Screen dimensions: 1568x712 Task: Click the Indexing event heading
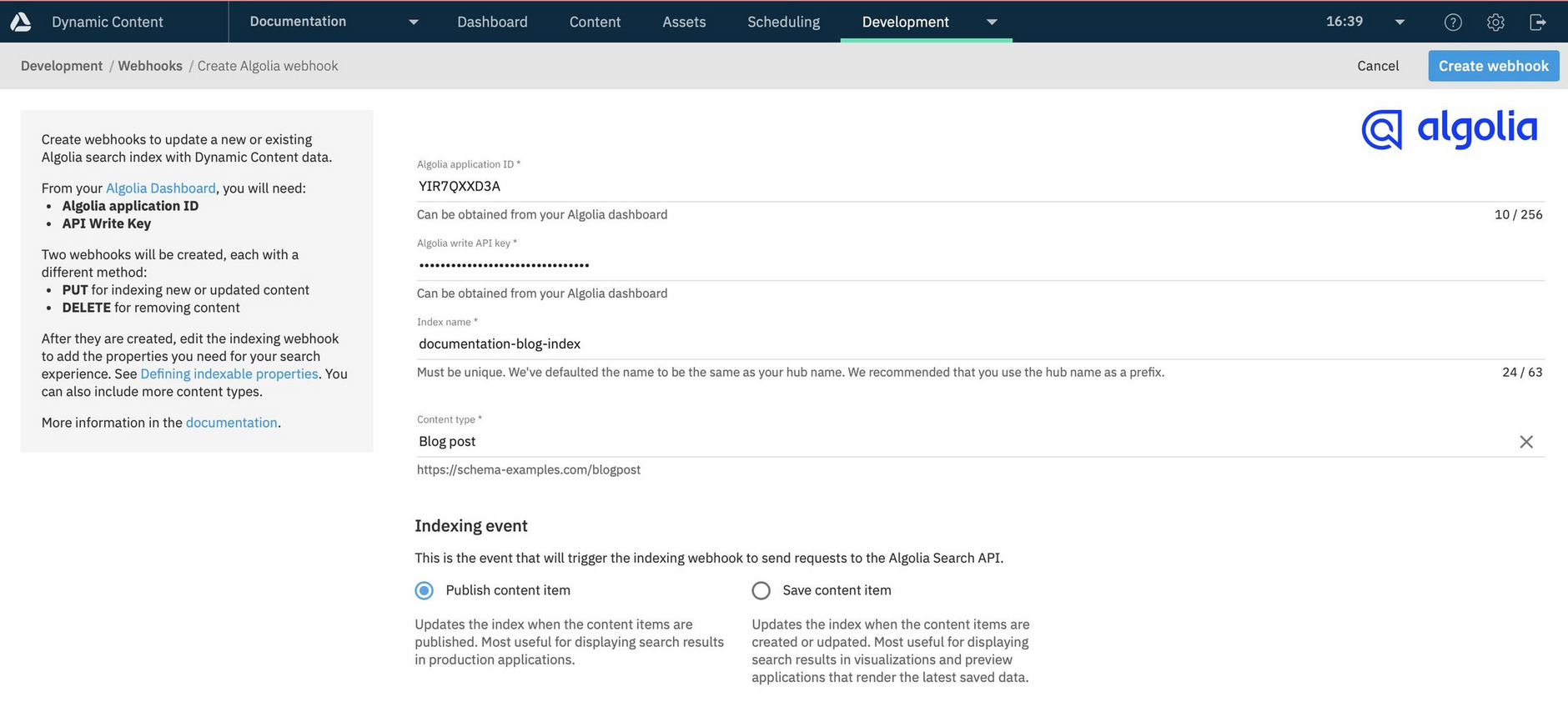471,526
